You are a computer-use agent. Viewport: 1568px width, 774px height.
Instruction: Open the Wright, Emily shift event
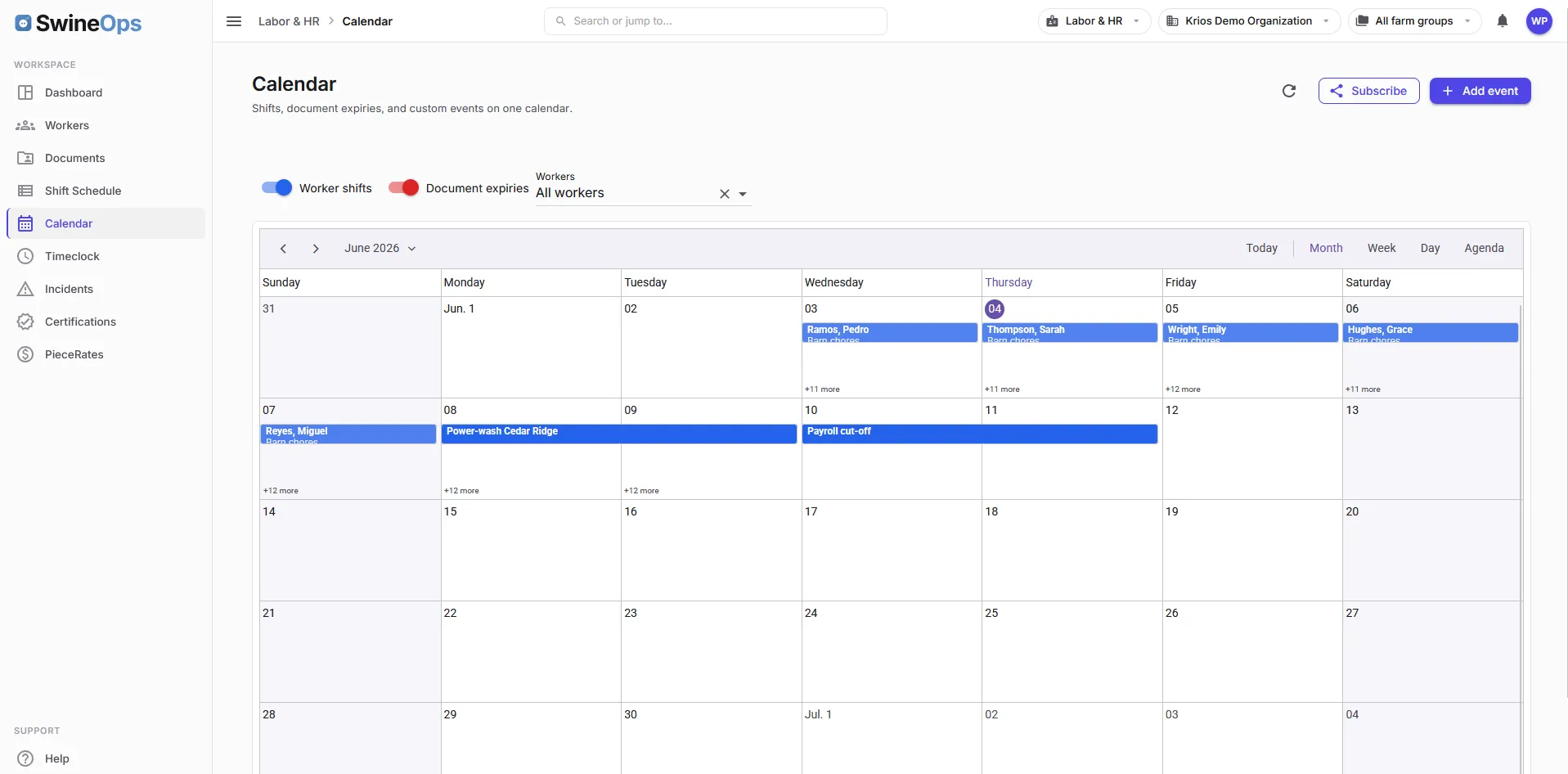(1251, 332)
